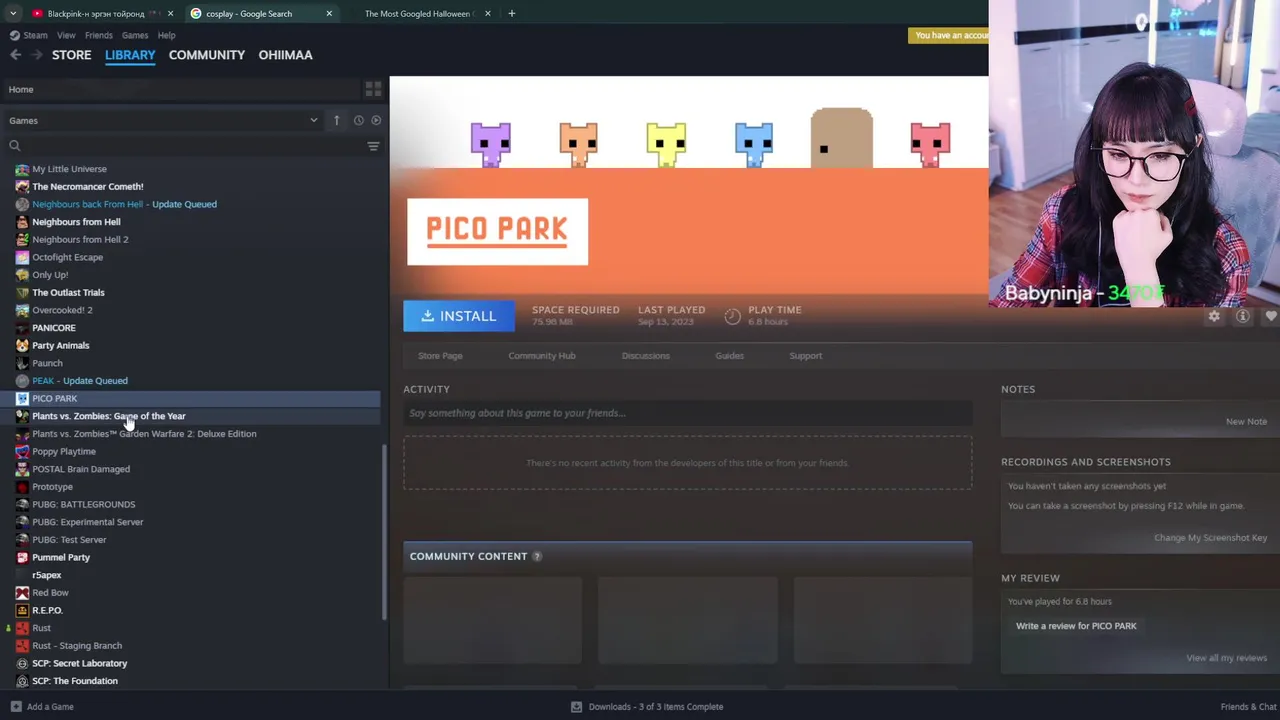Open PICO PARK settings gear icon
1280x720 pixels.
(x=1214, y=316)
